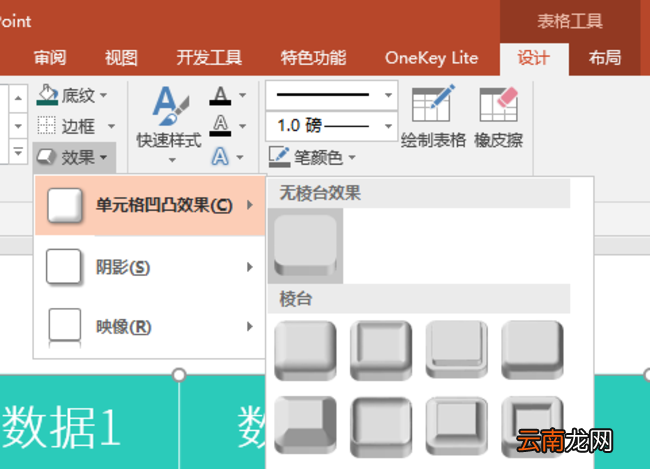Image resolution: width=650 pixels, height=469 pixels.
Task: Apply first bevel preset in 棱台 top row
Action: 306,351
